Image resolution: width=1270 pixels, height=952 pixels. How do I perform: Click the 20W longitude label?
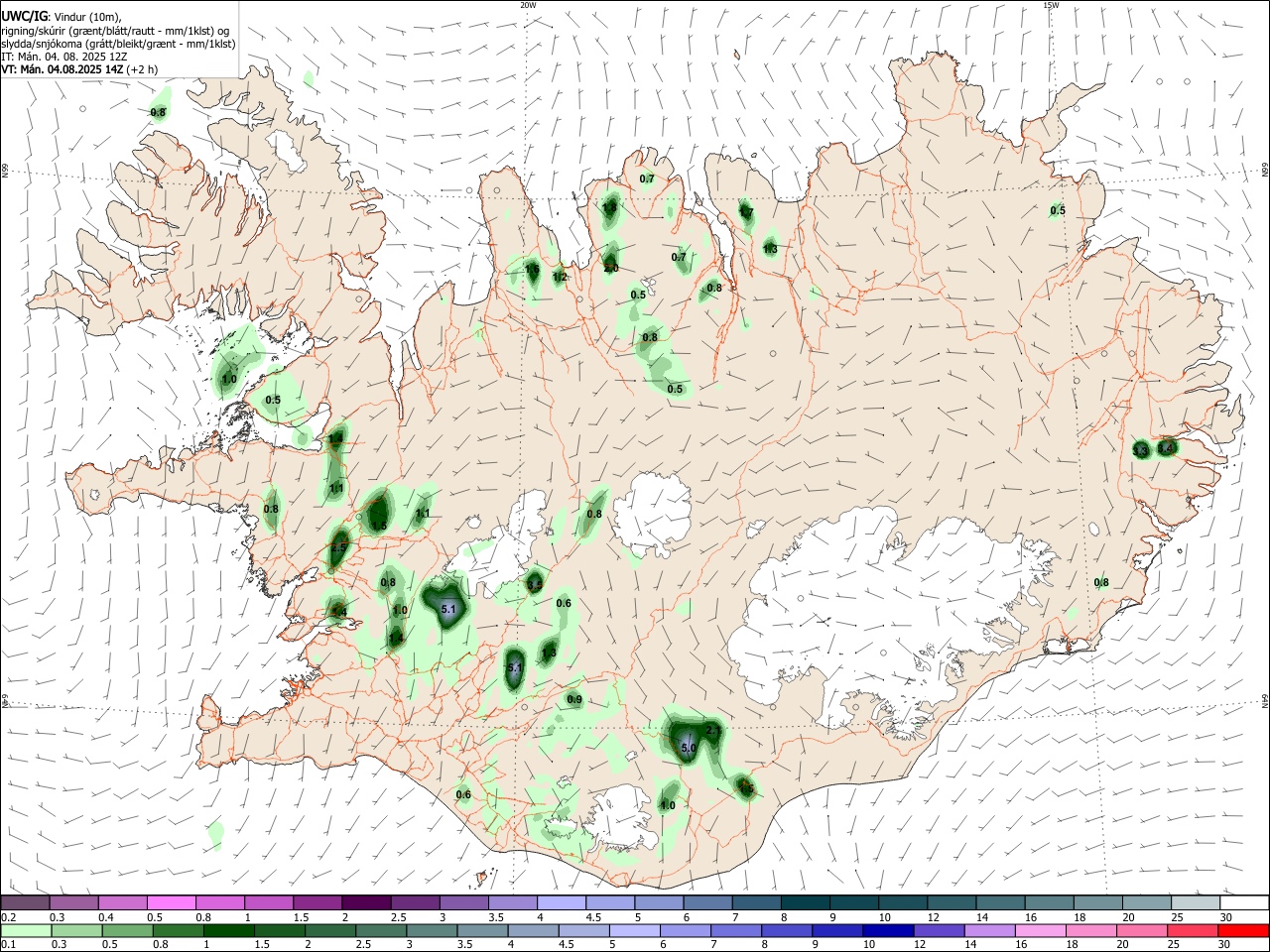[x=528, y=5]
